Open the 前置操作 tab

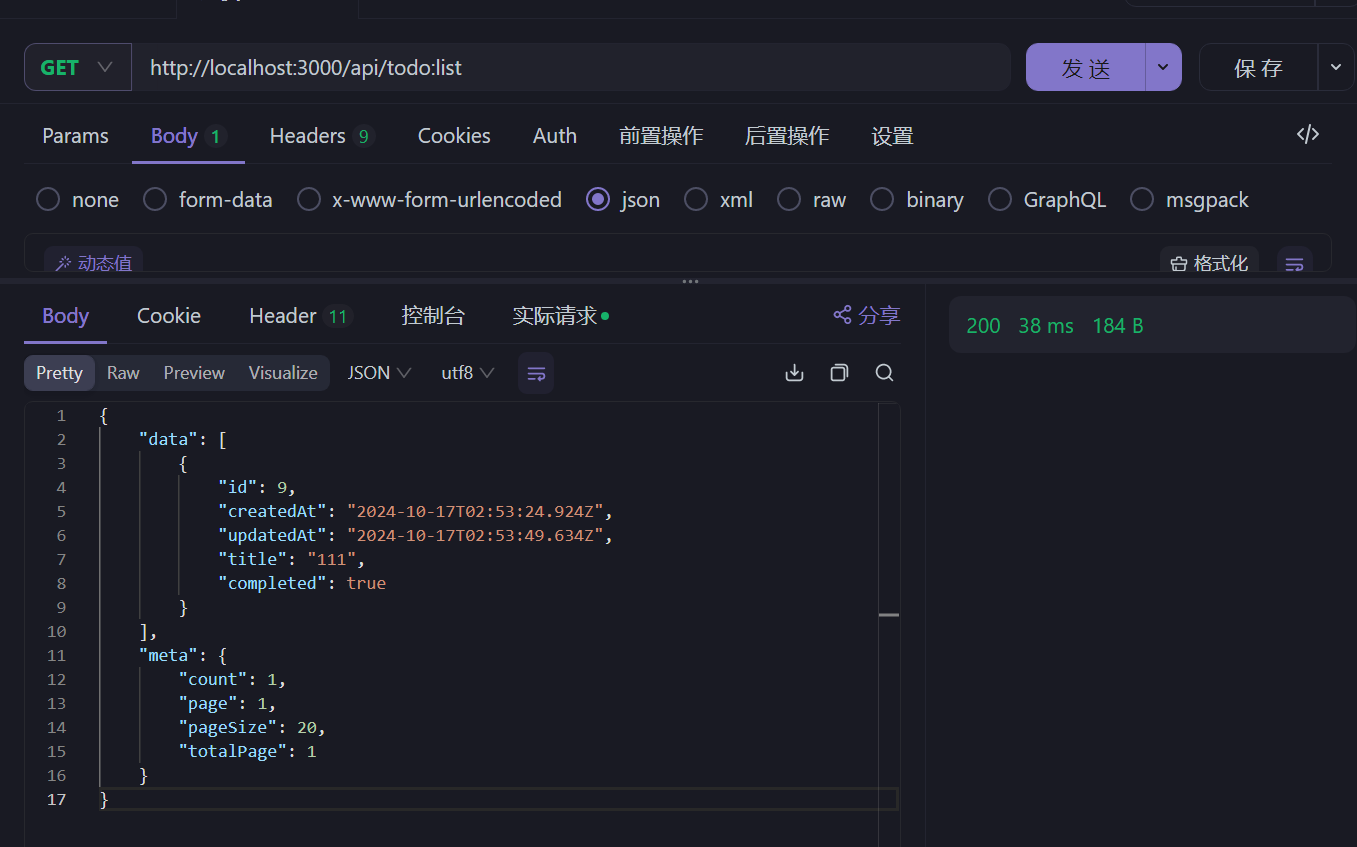[x=661, y=136]
